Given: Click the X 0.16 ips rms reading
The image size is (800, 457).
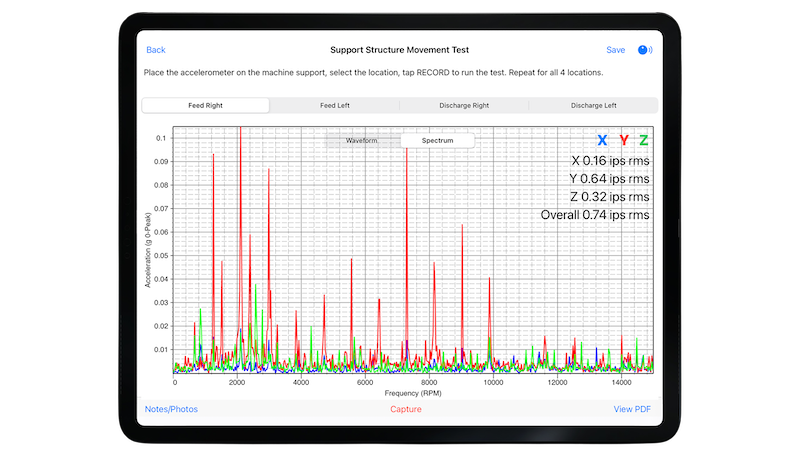Looking at the screenshot, I should coord(610,161).
